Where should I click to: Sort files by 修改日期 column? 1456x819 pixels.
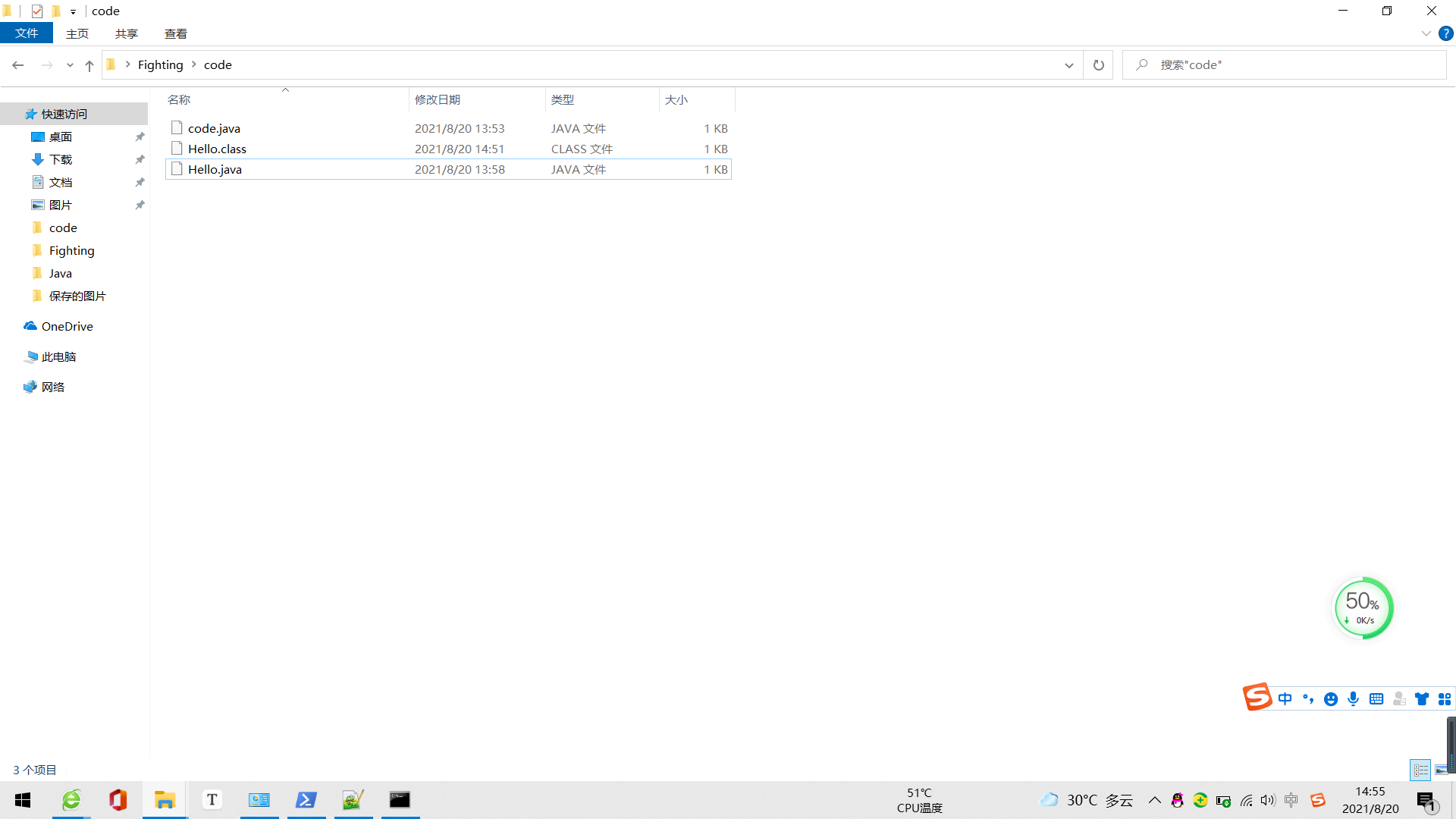(438, 99)
